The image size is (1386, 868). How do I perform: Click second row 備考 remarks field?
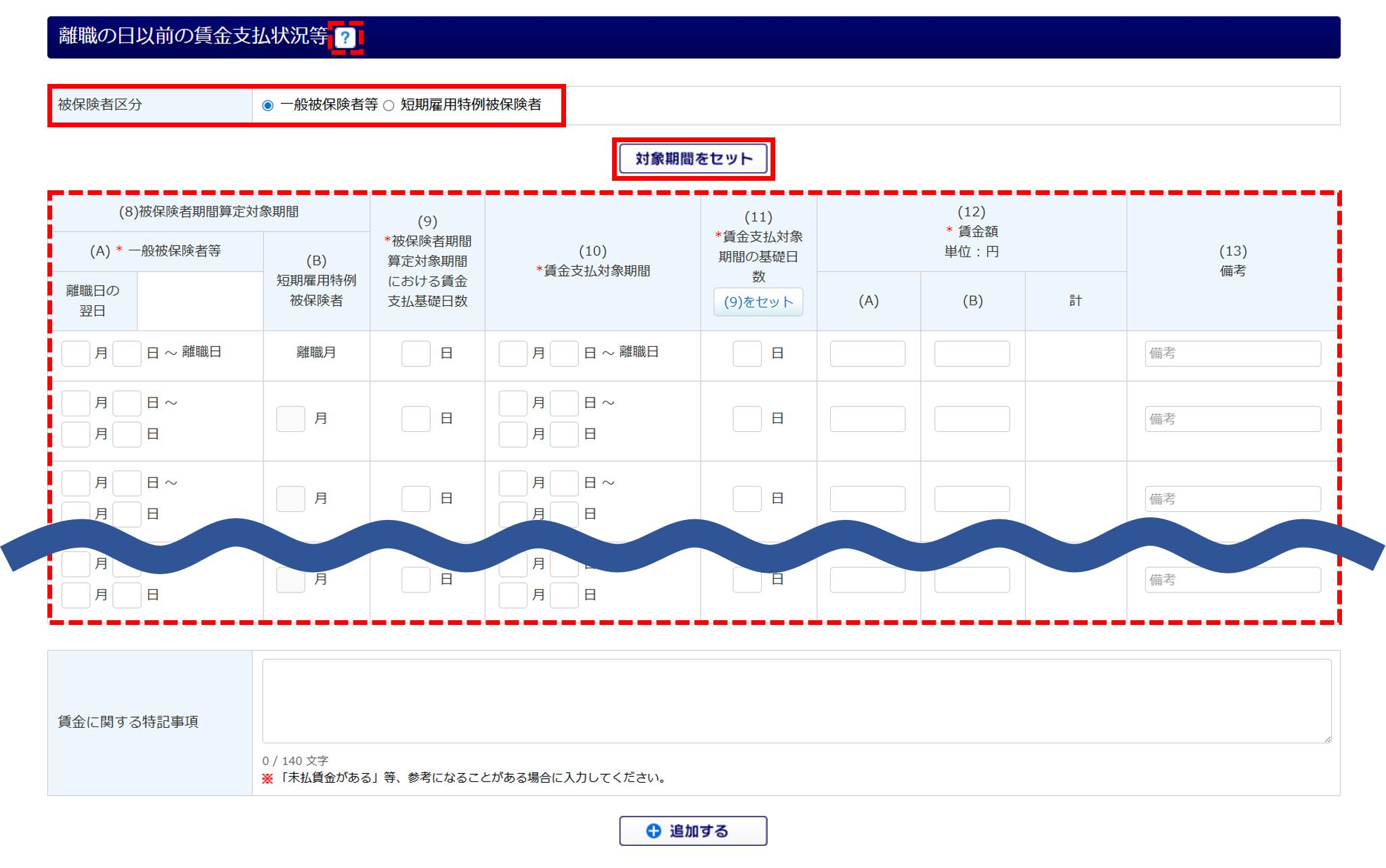click(1232, 419)
